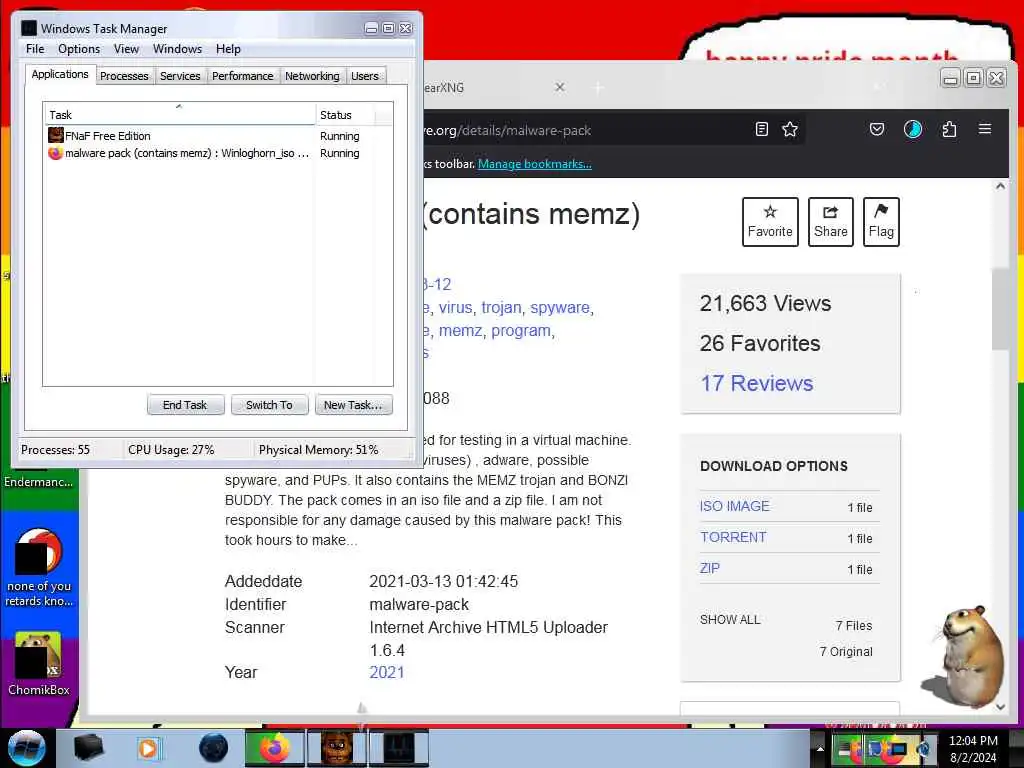1024x768 pixels.
Task: Click the Favorite star button on archive page
Action: click(770, 221)
